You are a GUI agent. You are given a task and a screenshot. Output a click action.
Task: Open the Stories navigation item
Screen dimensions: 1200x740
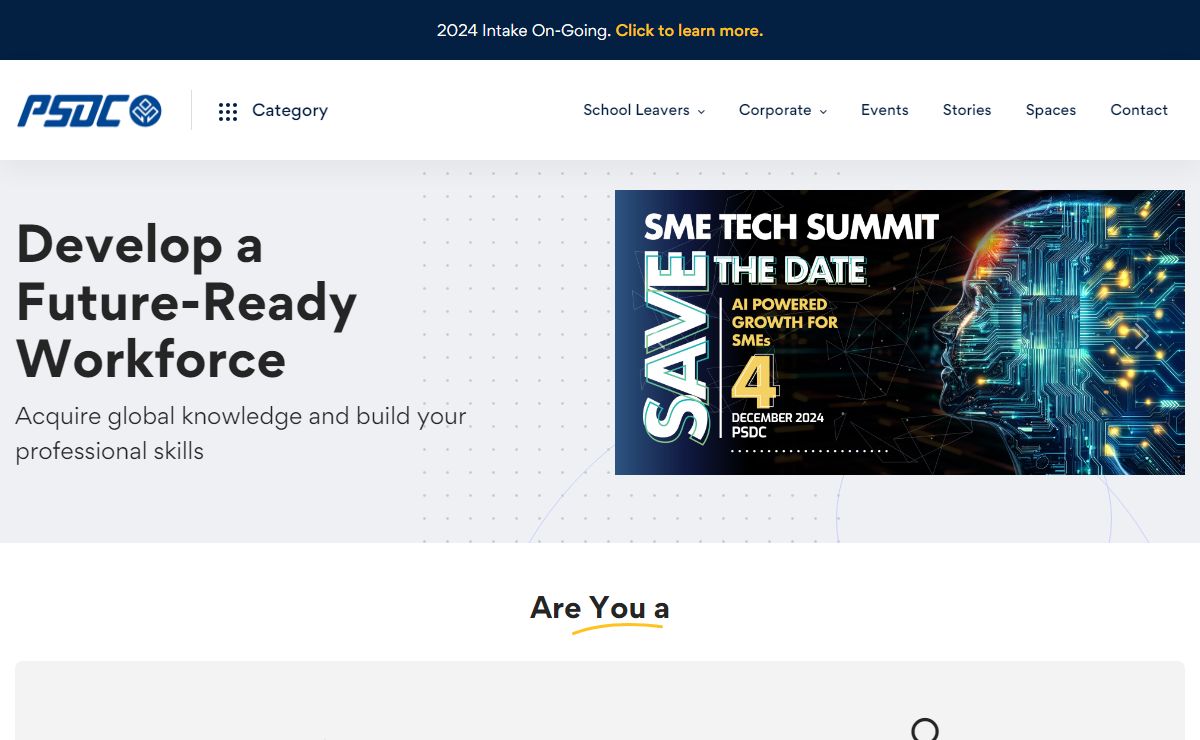click(x=967, y=110)
